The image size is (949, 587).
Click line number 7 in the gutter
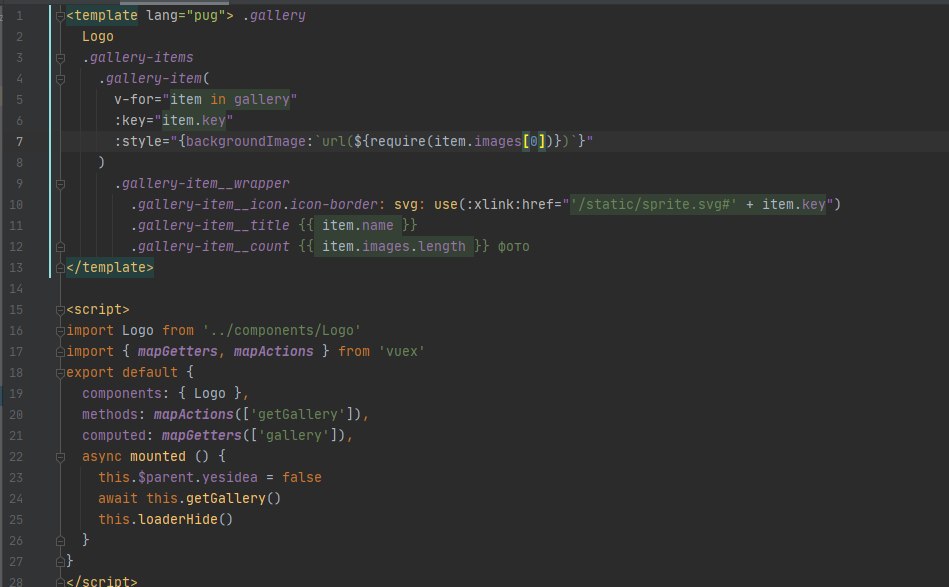19,142
